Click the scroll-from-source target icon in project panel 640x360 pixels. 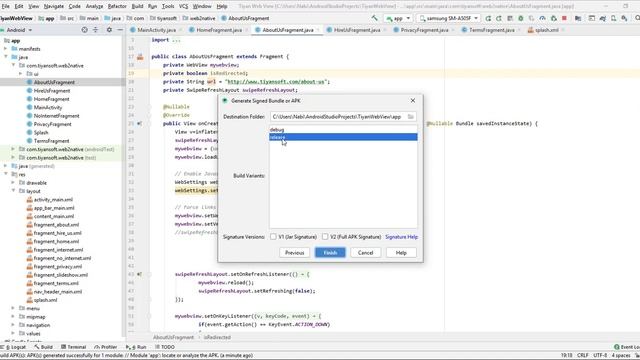pos(84,30)
